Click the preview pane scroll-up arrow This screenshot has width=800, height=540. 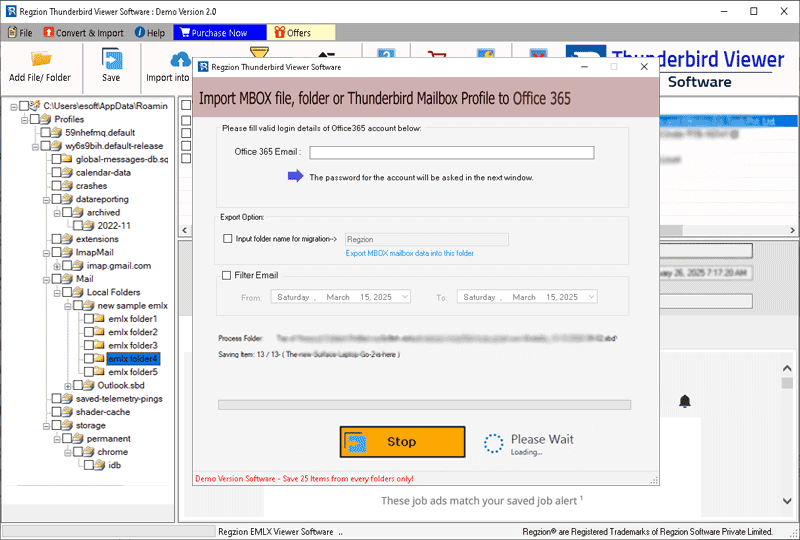click(x=787, y=368)
